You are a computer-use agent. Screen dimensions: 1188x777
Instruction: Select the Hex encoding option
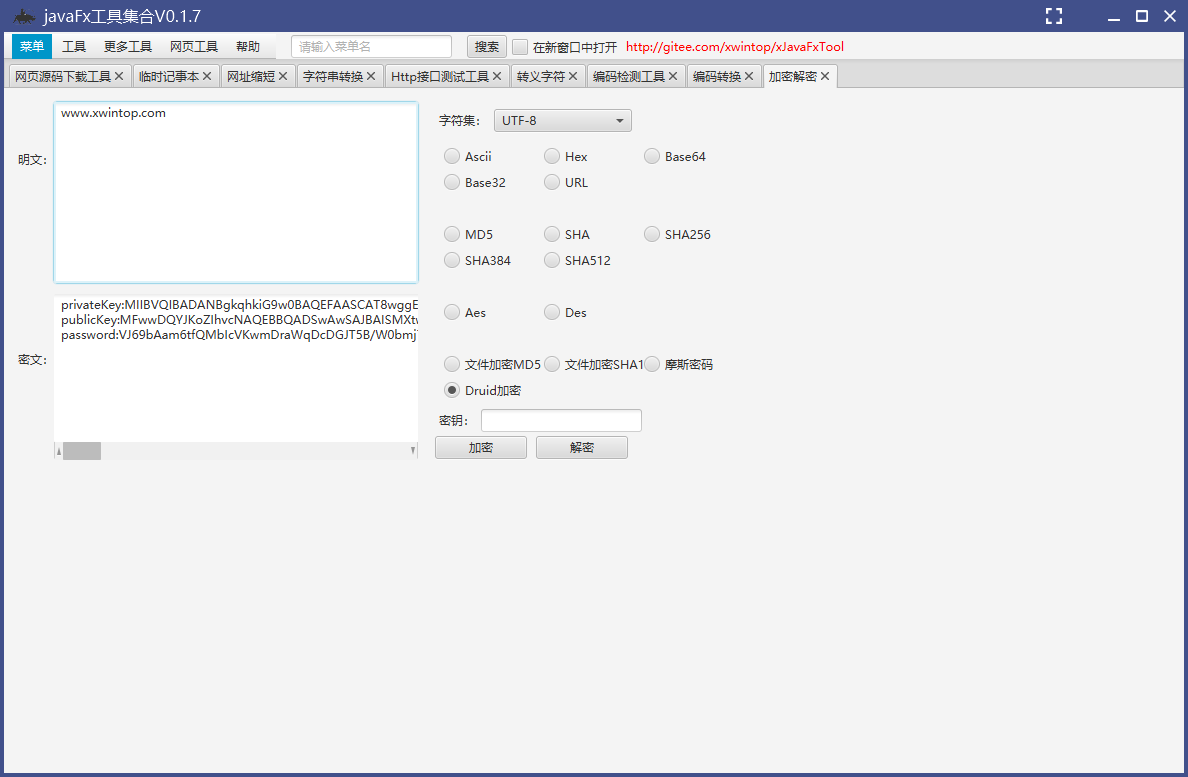(552, 156)
